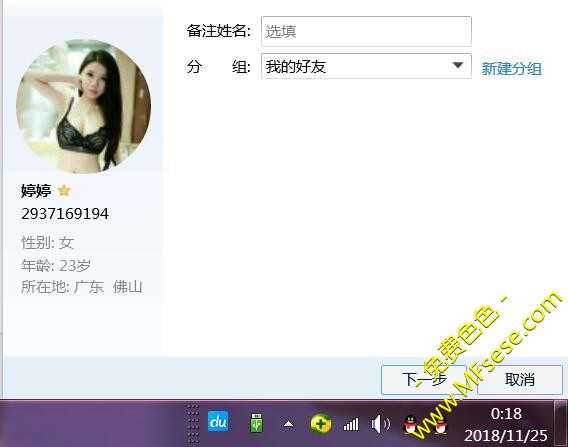Click the show desktop strip at the taskbar end
Viewport: 568px width, 447px height.
tap(561, 423)
